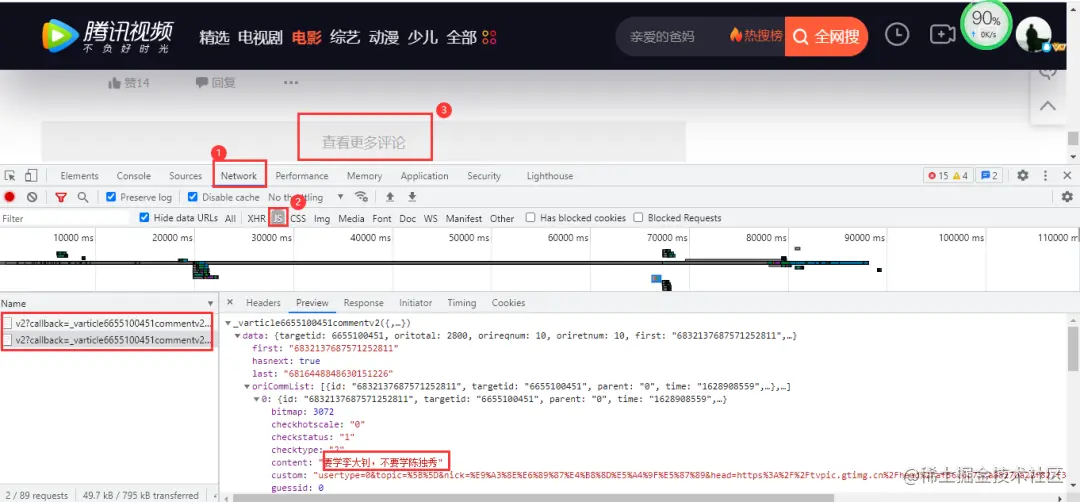Activate the DevTools inspect element picker
Screen dimensions: 1080x502
[x=10, y=176]
